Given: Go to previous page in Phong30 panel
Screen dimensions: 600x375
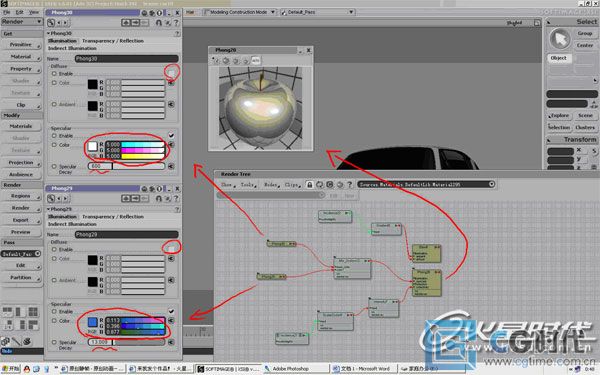Looking at the screenshot, I should [59, 23].
